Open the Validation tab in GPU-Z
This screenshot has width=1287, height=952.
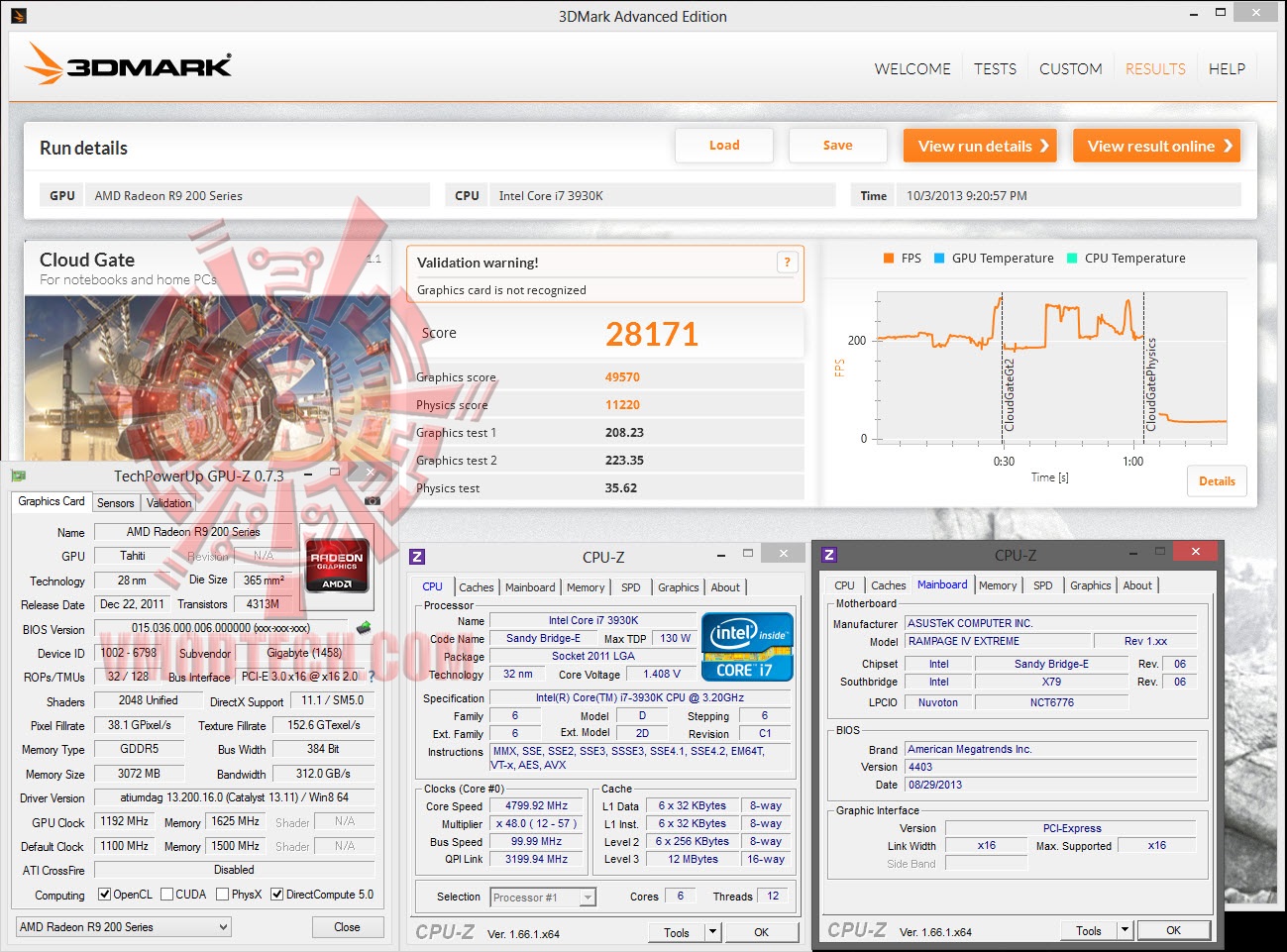(168, 503)
